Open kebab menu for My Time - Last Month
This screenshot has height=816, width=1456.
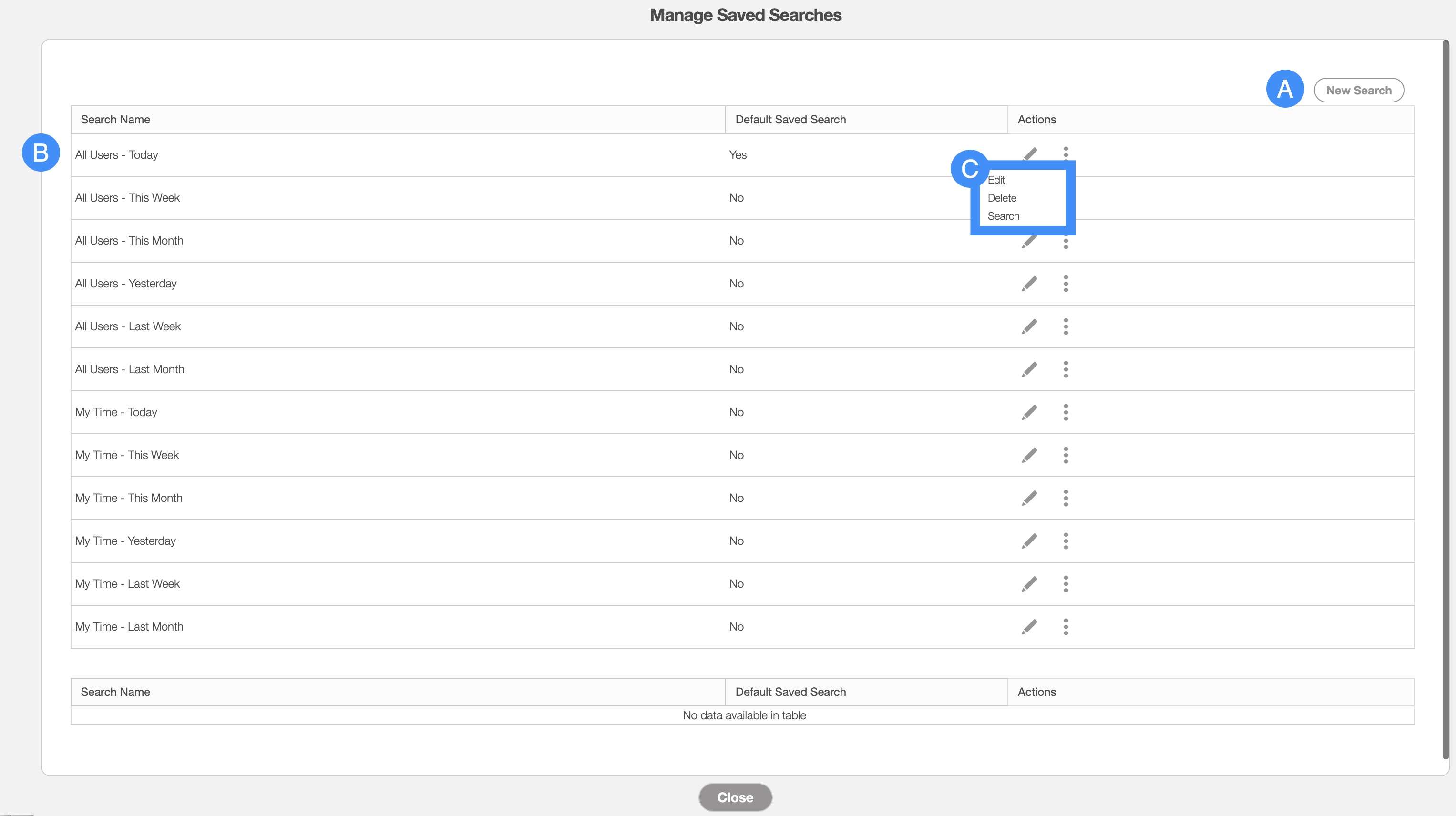[1066, 627]
